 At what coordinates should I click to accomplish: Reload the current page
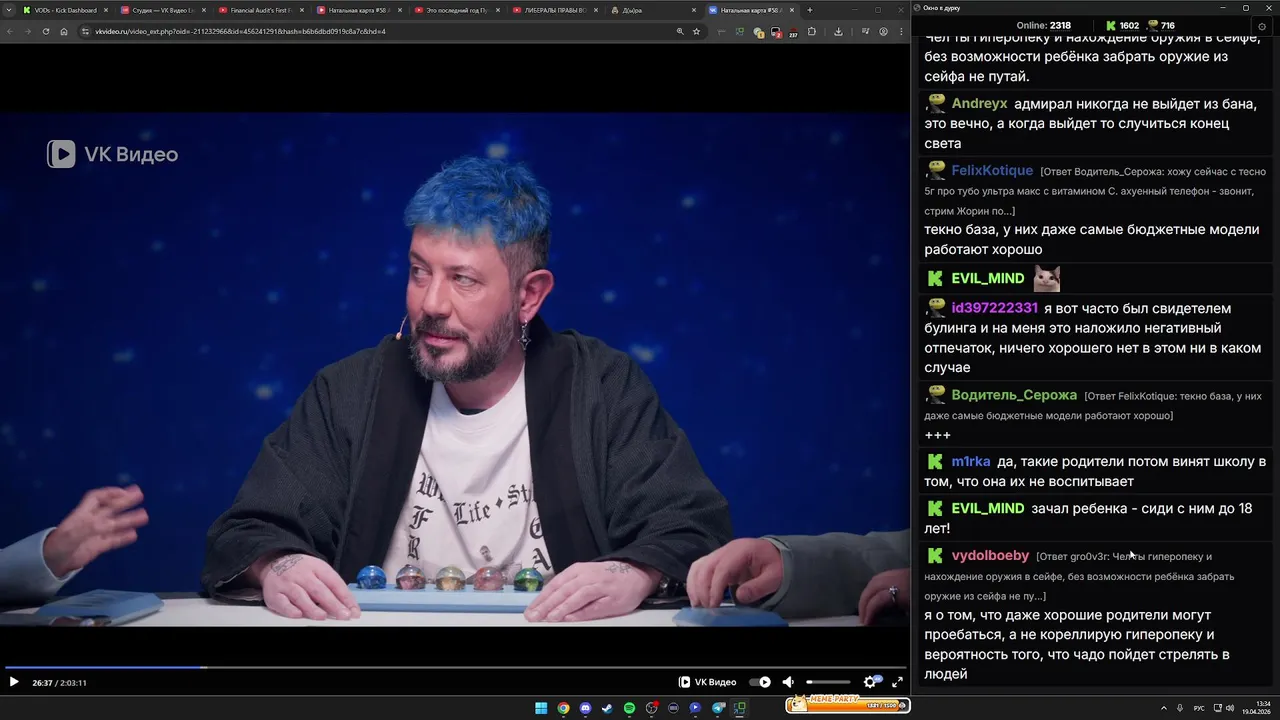[46, 31]
